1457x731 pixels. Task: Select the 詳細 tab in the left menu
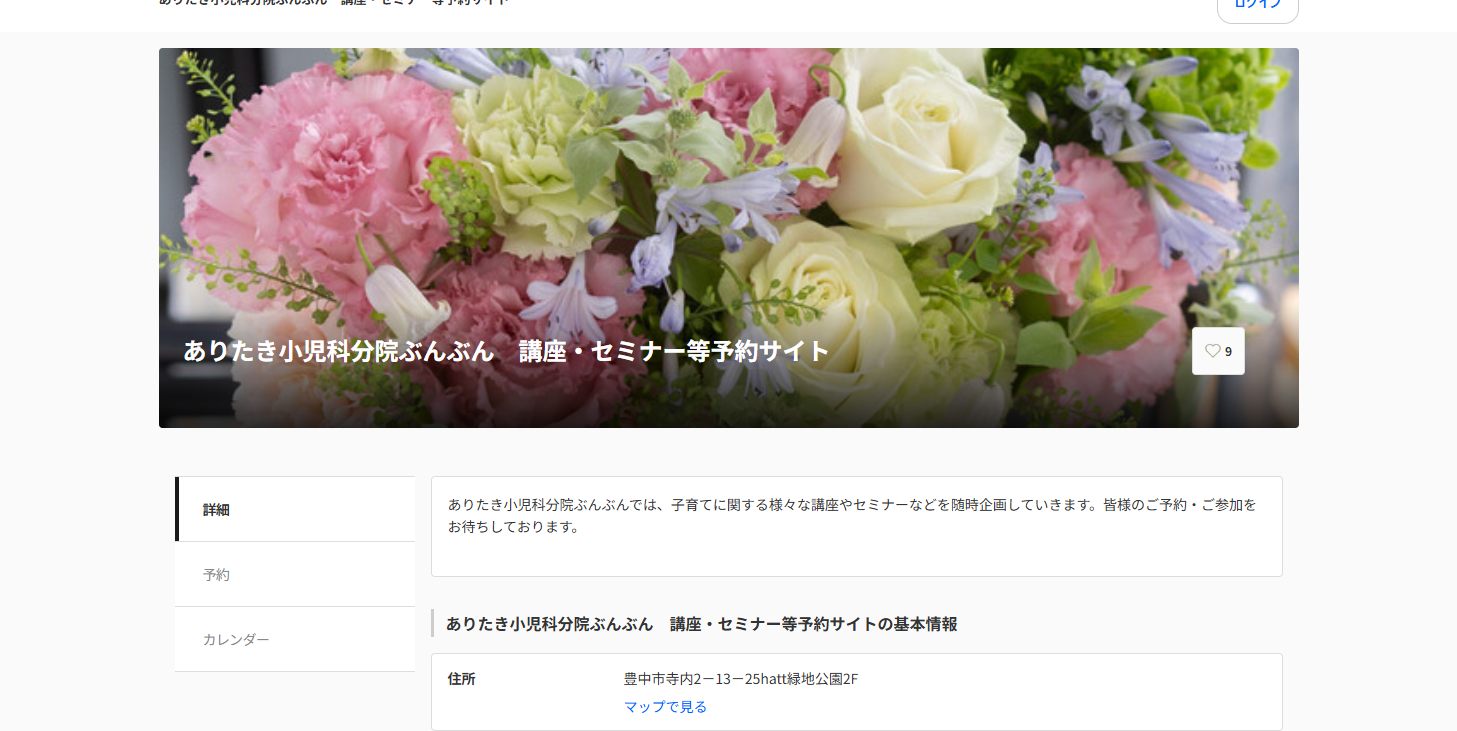[215, 509]
